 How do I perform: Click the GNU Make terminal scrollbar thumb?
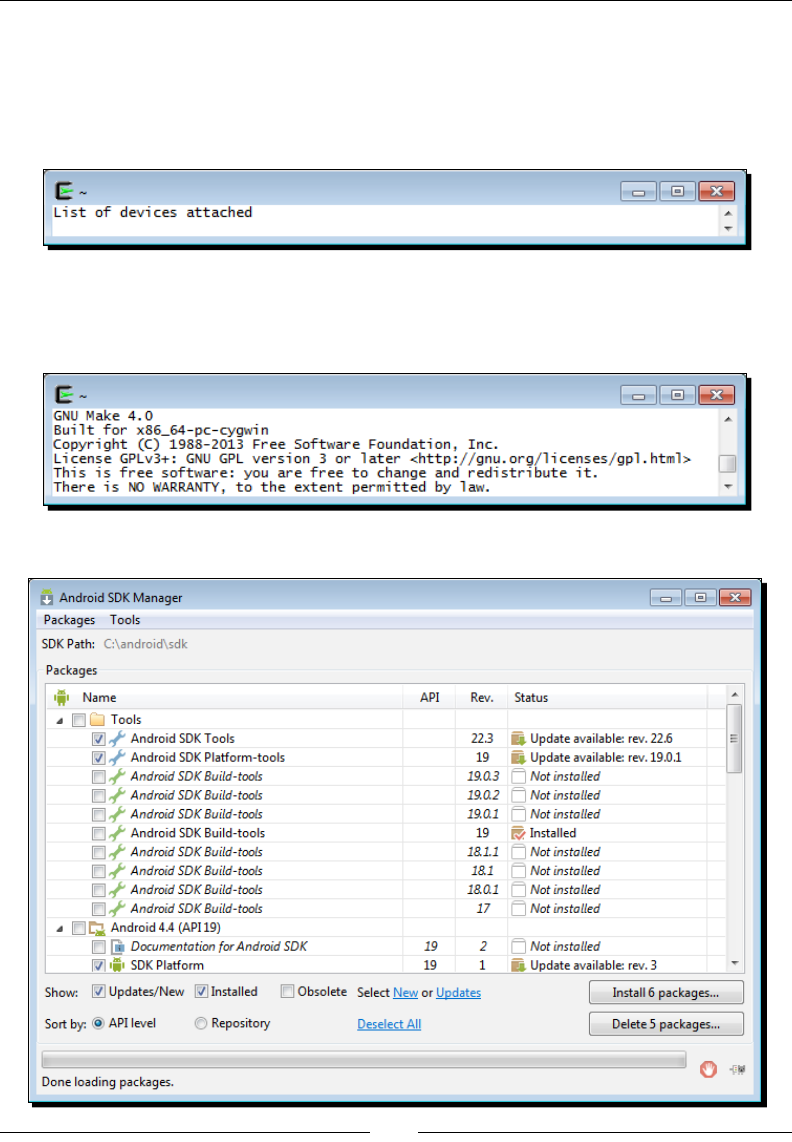[x=727, y=463]
